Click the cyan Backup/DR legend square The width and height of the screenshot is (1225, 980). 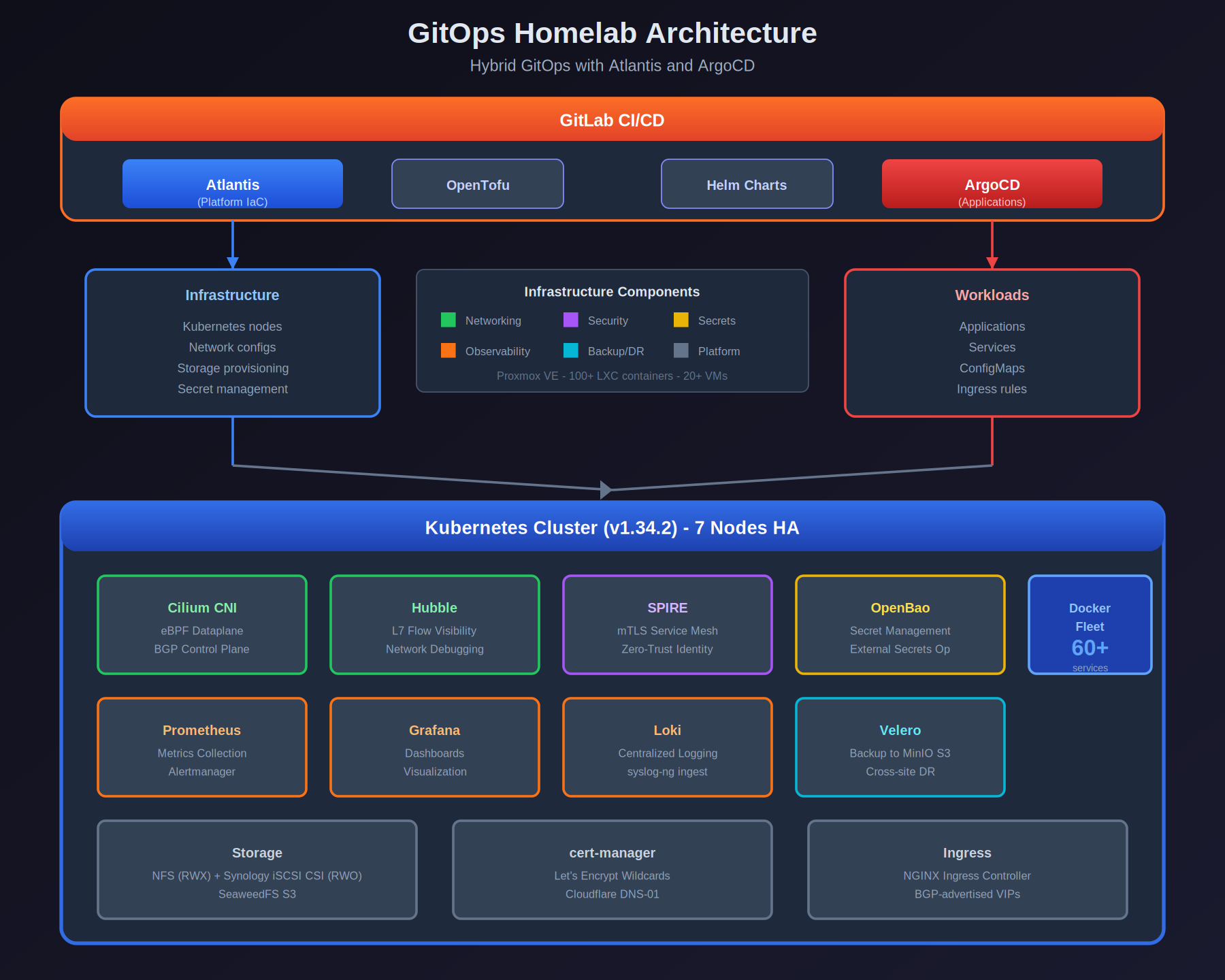pyautogui.click(x=570, y=351)
